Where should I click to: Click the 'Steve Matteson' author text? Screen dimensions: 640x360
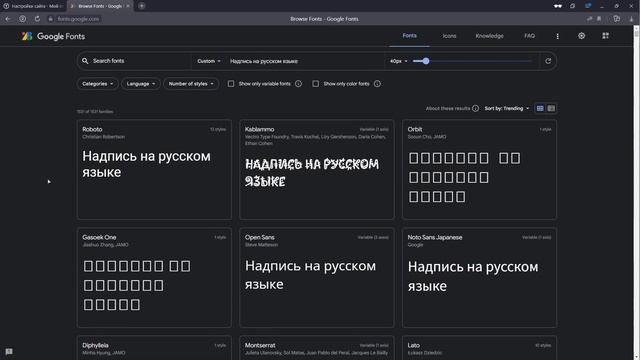point(261,245)
